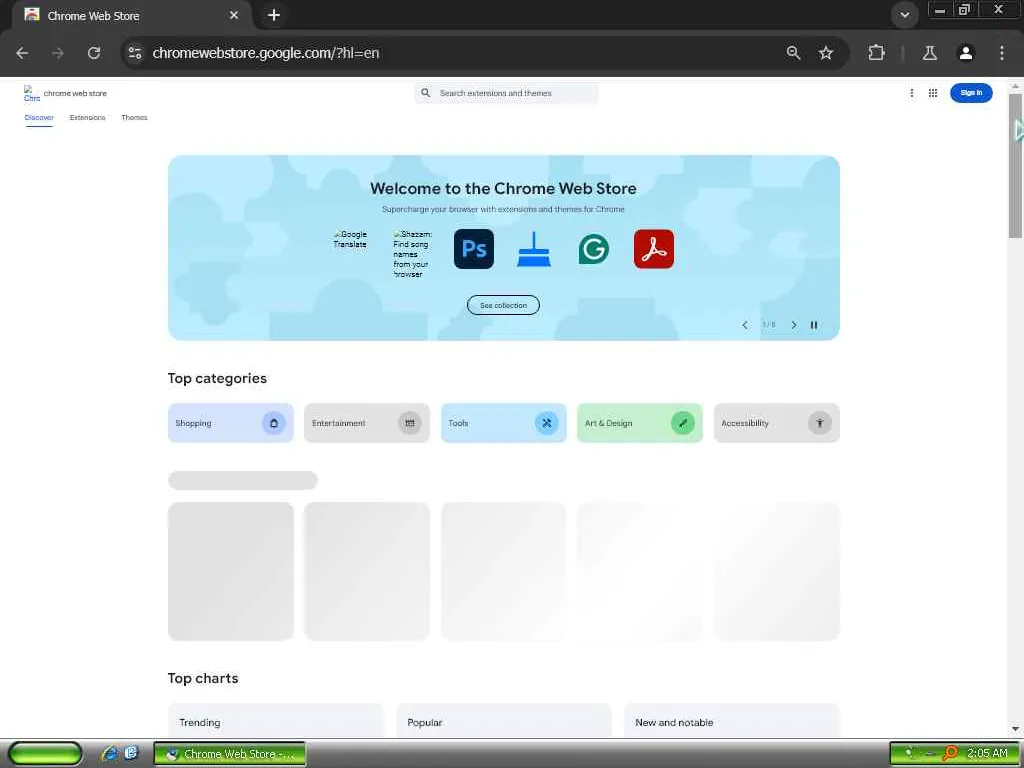The height and width of the screenshot is (768, 1024).
Task: Open the Google apps grid icon
Action: (x=933, y=93)
